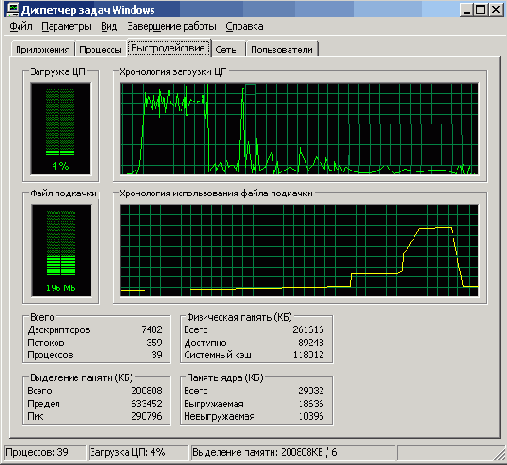The height and width of the screenshot is (465, 507).
Task: Click the CPU usage gauge showing 4%
Action: [60, 129]
